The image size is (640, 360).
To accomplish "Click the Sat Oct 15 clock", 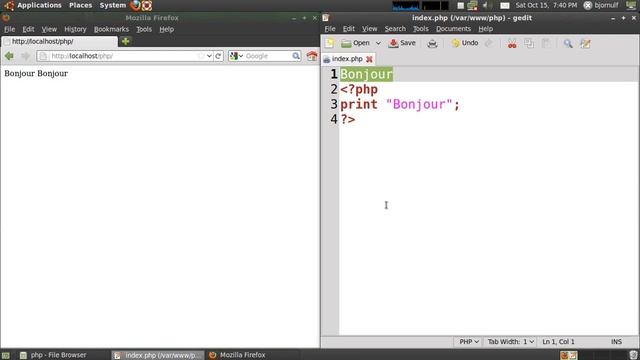I will click(546, 5).
